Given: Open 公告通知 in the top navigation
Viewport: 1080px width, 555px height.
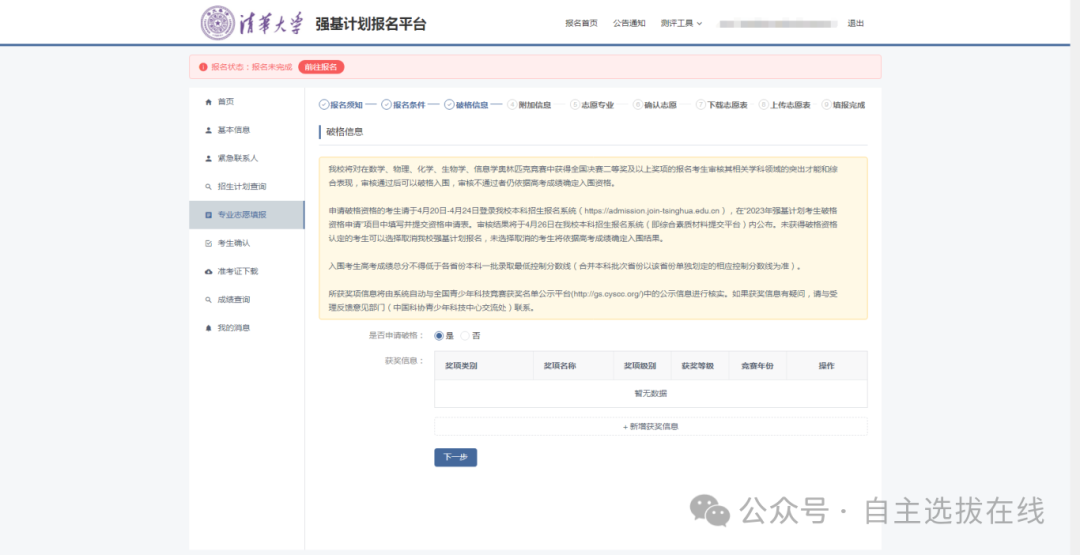Looking at the screenshot, I should (628, 23).
